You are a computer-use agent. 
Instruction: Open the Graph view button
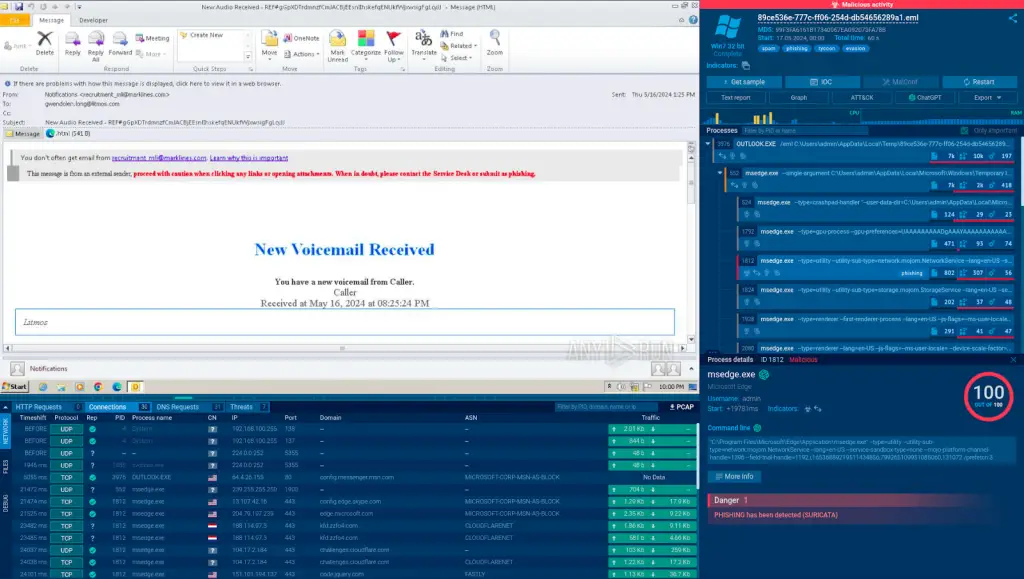click(x=799, y=97)
